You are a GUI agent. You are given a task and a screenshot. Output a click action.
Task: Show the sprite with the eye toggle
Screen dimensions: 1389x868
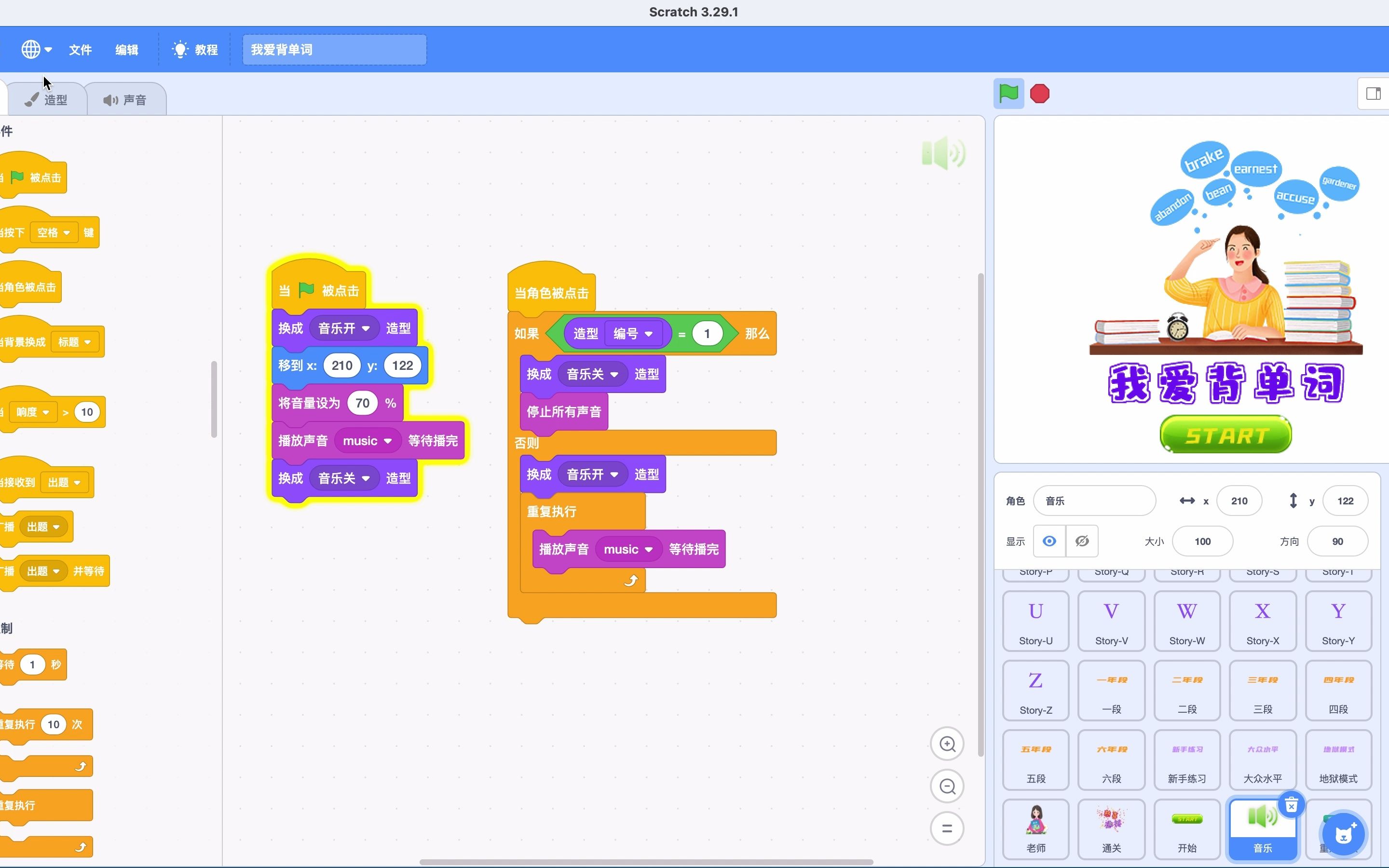coord(1049,541)
